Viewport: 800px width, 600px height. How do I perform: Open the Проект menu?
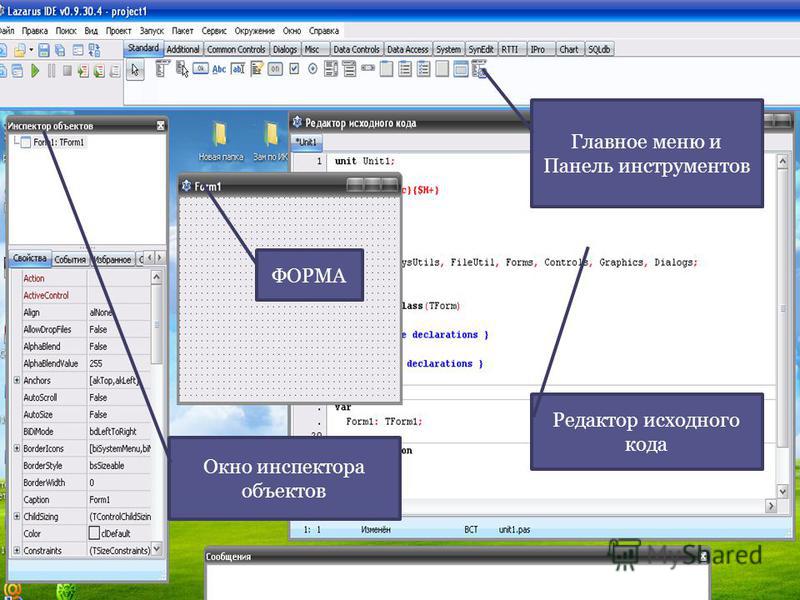(118, 31)
